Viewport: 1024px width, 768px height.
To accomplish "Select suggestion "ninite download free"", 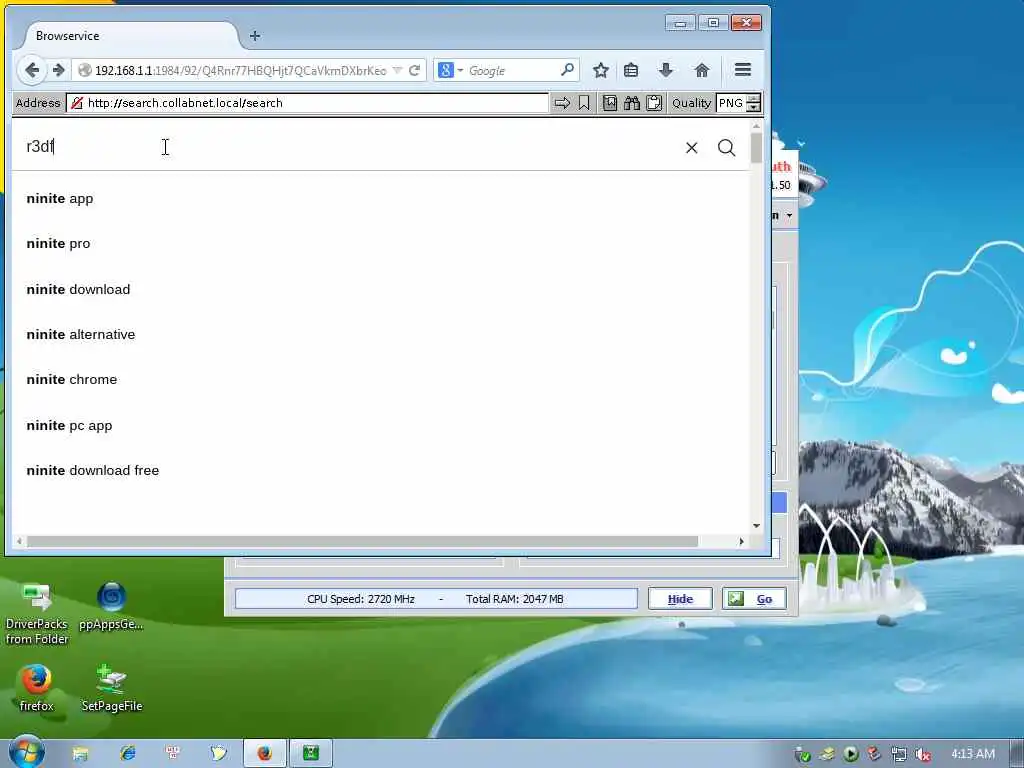I will pos(93,470).
